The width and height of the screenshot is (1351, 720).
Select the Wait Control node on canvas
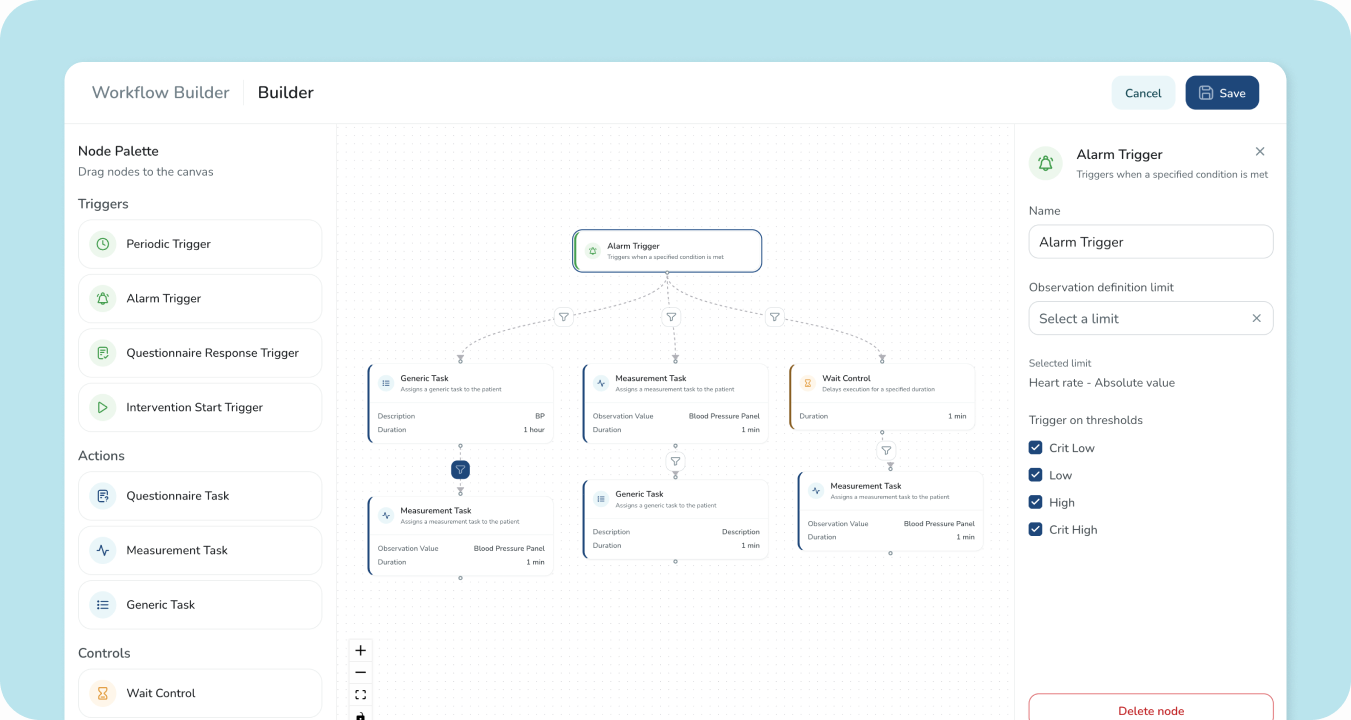pos(882,397)
